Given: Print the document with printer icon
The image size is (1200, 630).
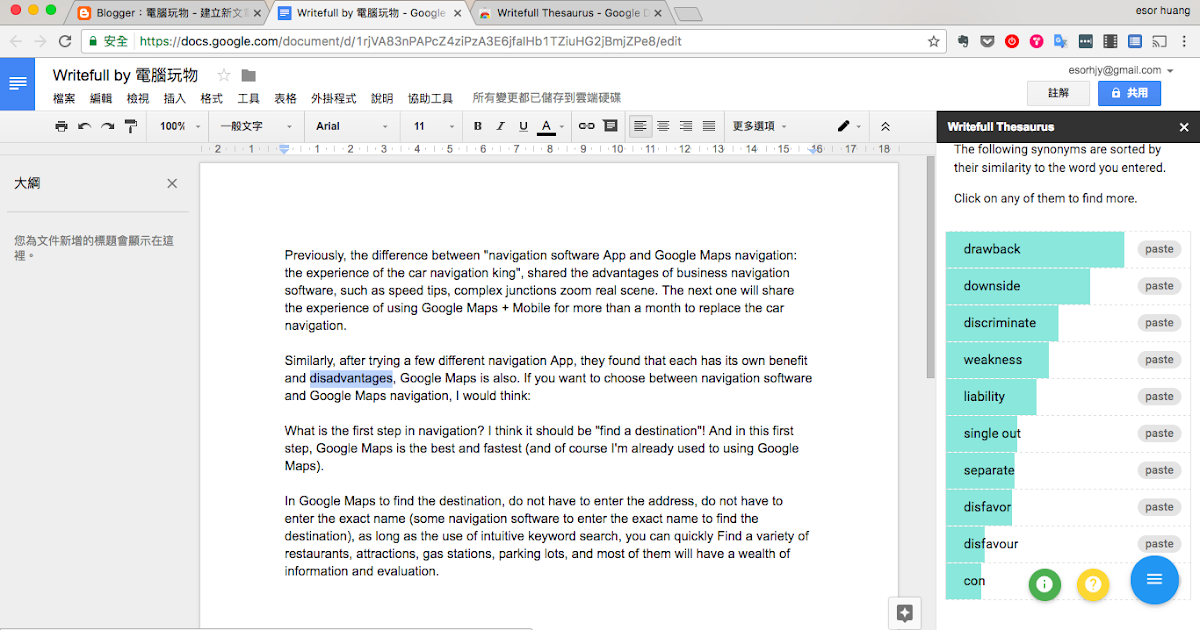Looking at the screenshot, I should (61, 126).
